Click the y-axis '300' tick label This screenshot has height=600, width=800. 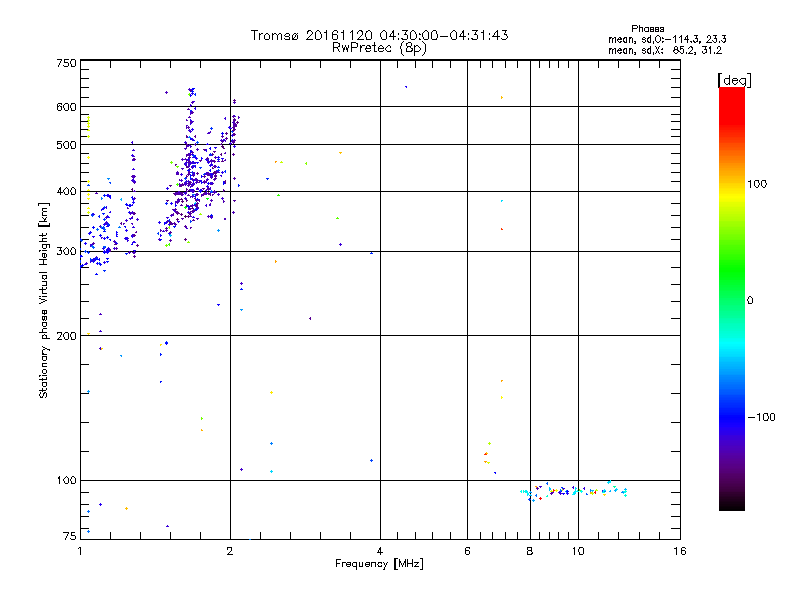tap(66, 251)
